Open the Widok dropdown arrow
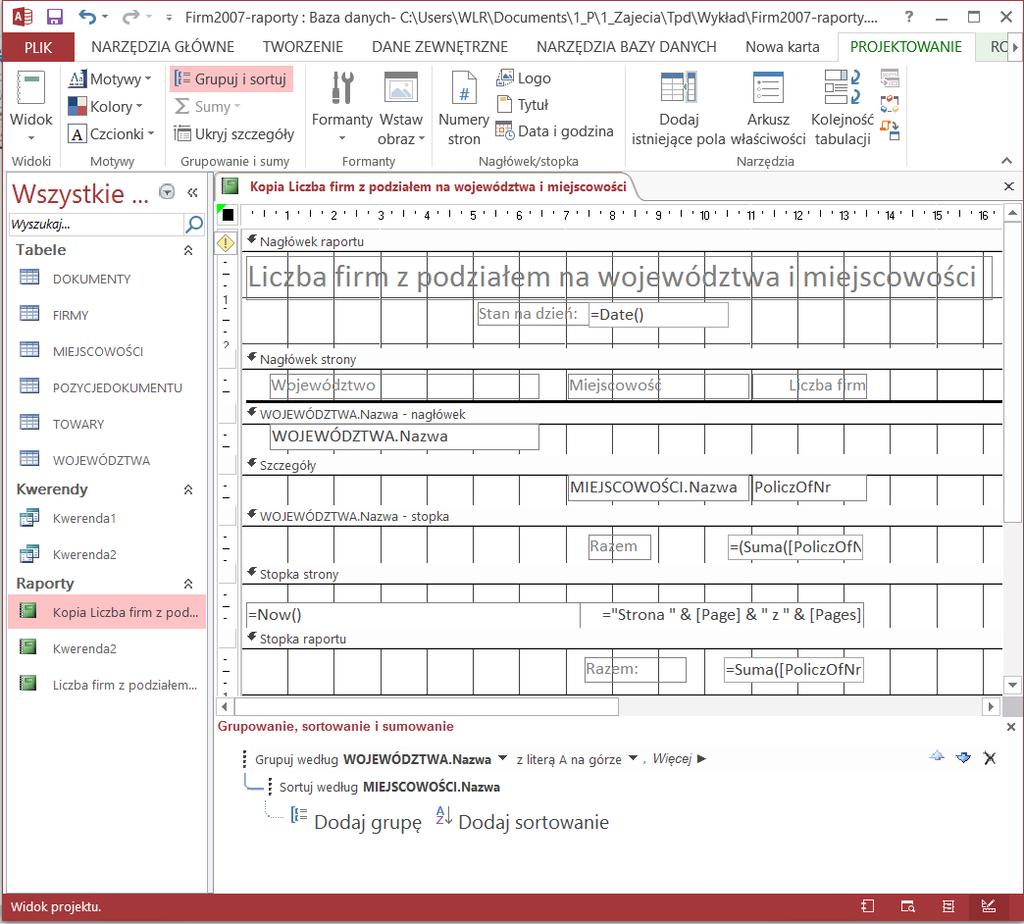 coord(31,138)
